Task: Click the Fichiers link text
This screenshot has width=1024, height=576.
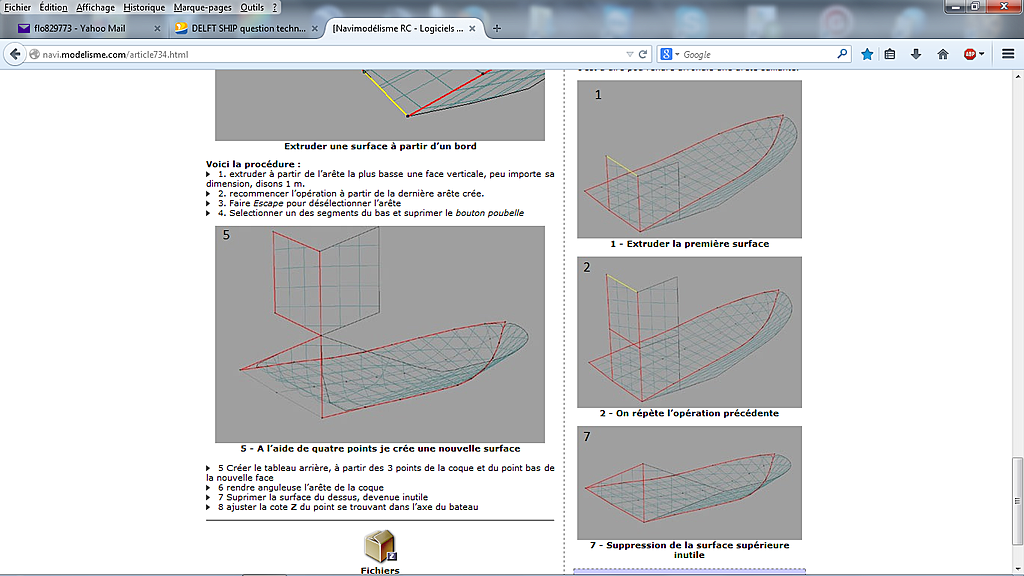Action: (x=380, y=570)
